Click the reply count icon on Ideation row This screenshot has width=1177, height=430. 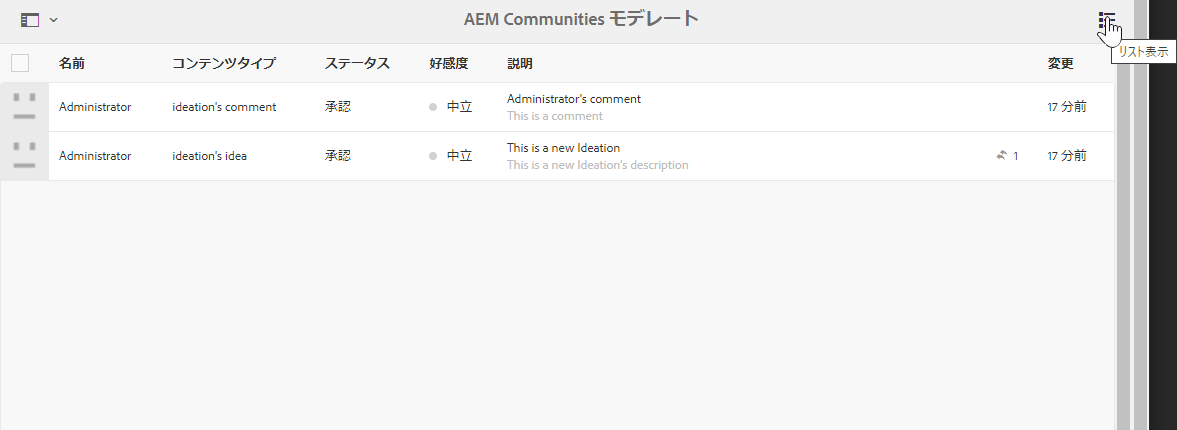1001,155
